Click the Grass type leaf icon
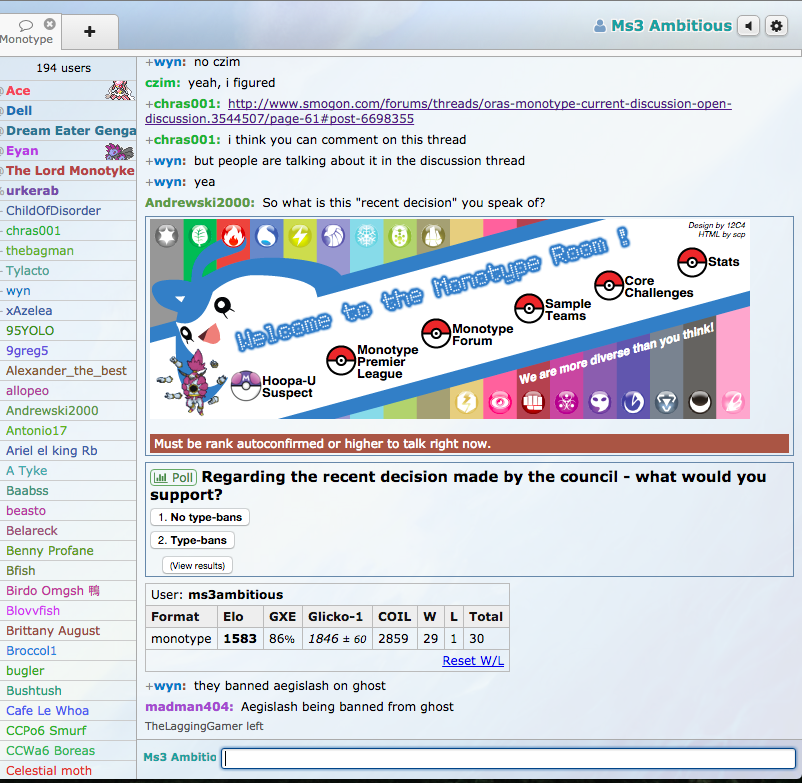Viewport: 802px width, 783px height. [200, 236]
